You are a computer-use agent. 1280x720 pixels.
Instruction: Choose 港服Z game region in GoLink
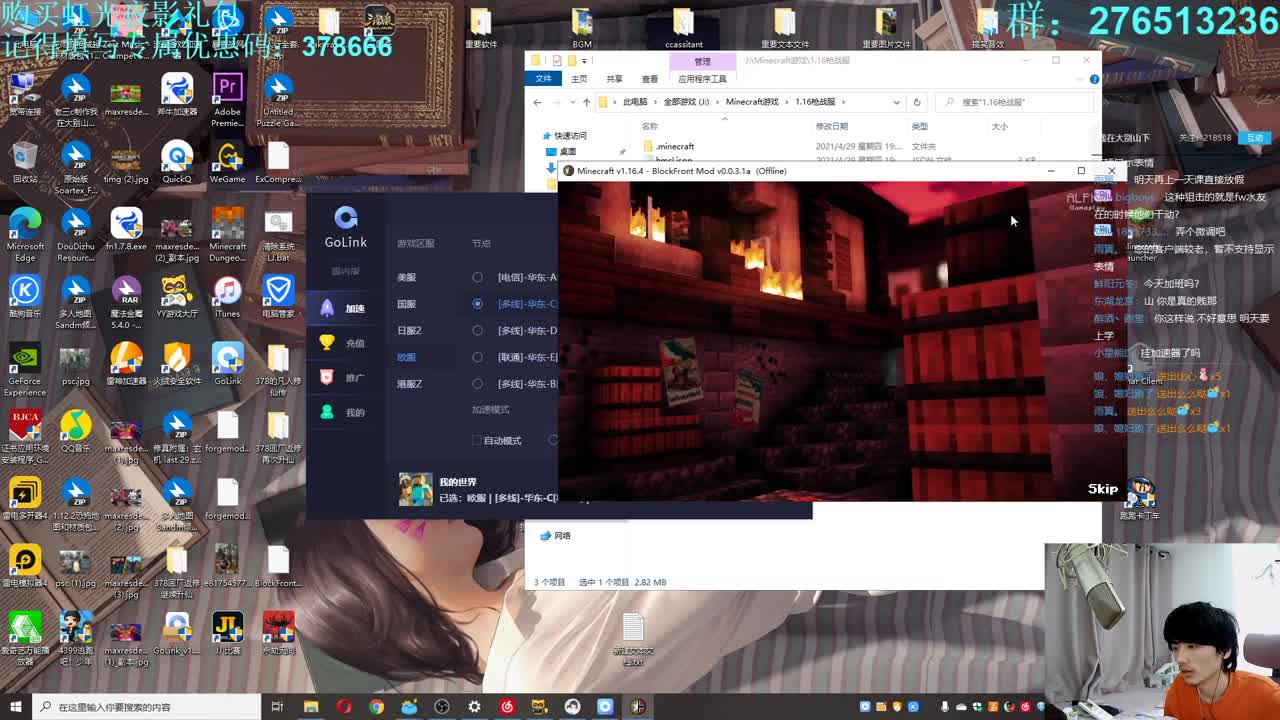(x=409, y=384)
